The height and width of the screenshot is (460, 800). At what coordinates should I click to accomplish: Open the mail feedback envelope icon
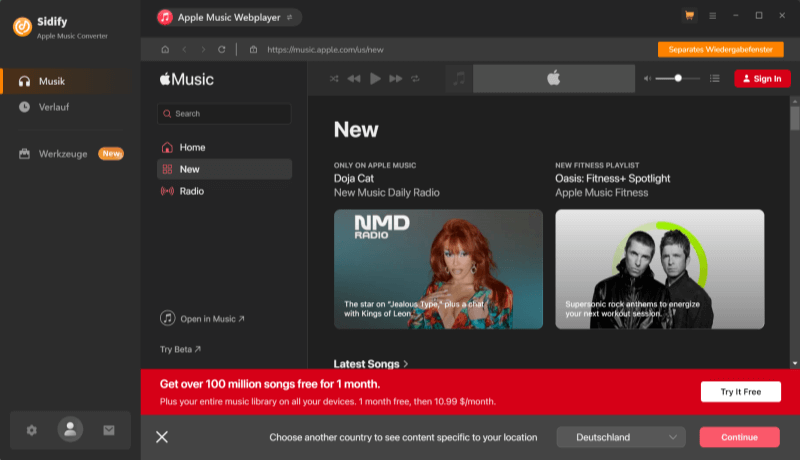click(x=109, y=430)
